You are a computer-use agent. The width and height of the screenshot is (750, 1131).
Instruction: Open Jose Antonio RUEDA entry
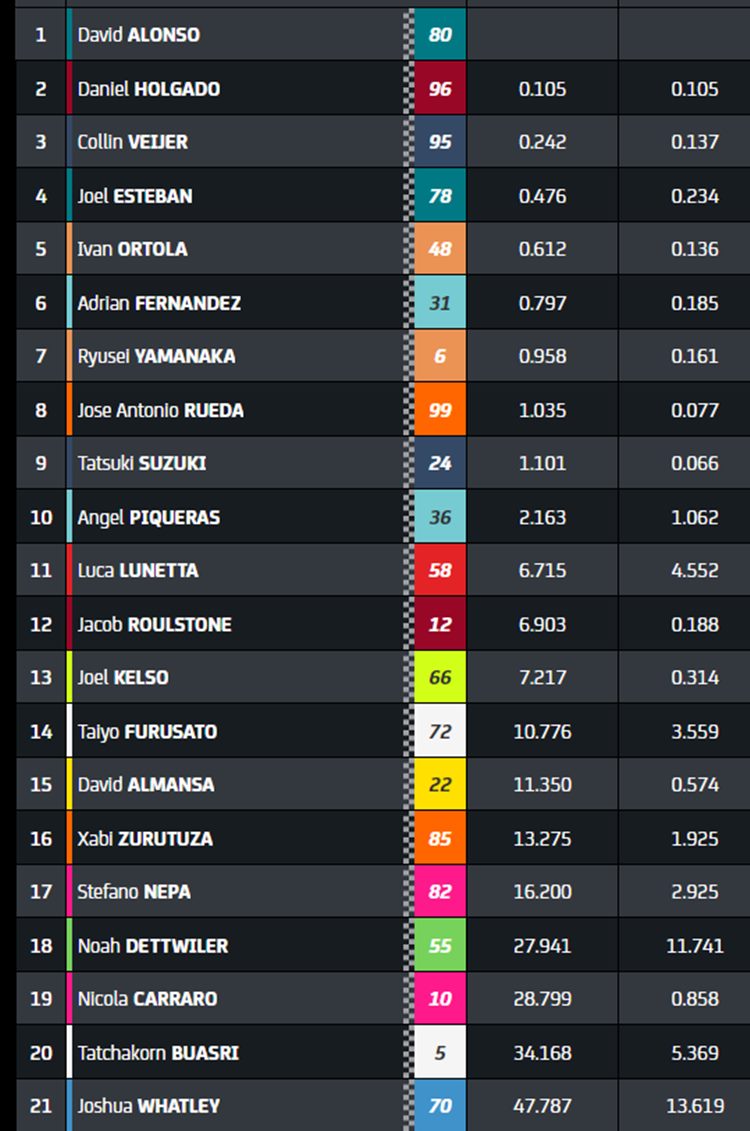click(x=160, y=410)
